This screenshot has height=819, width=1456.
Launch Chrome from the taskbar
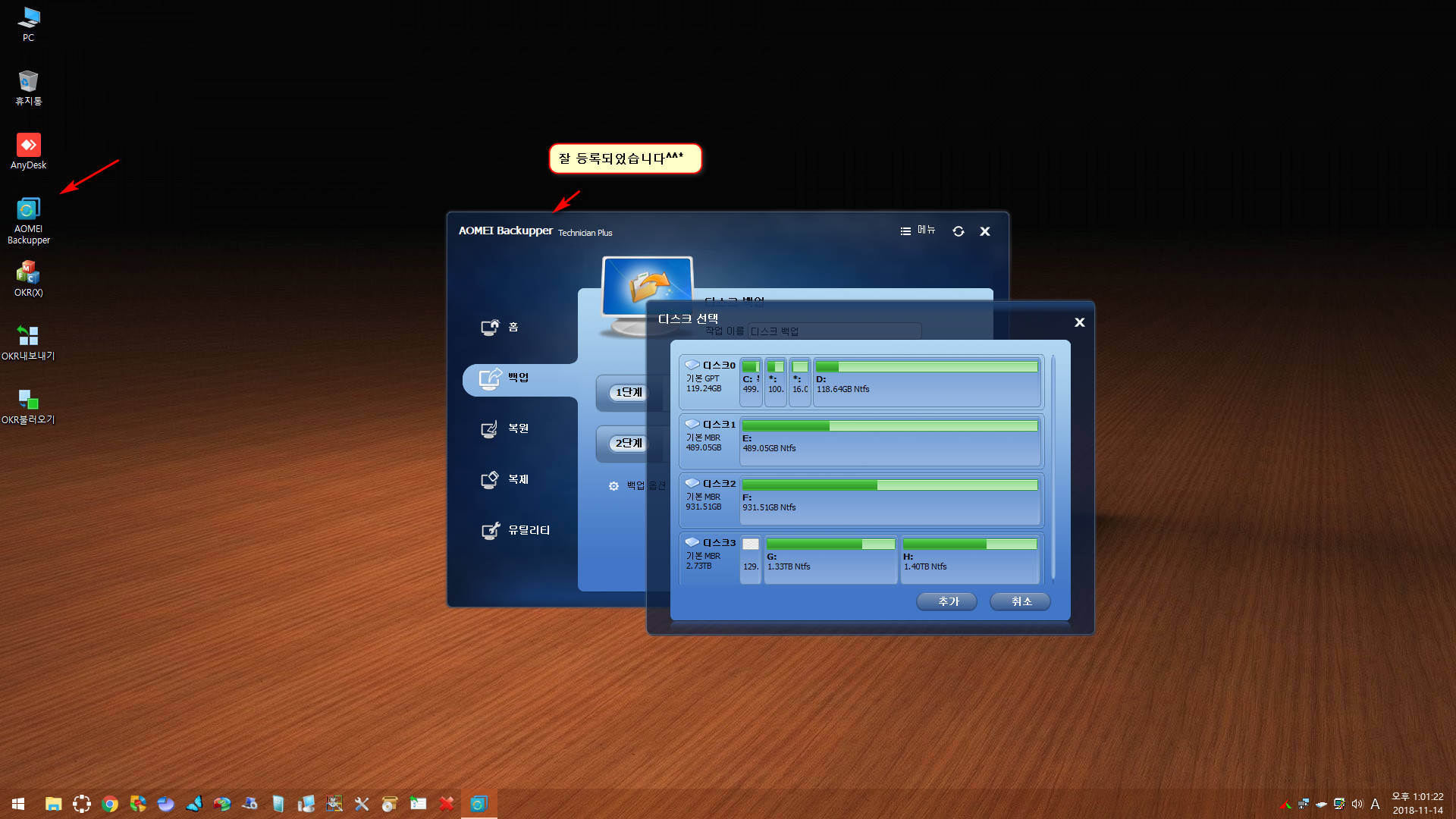tap(110, 804)
